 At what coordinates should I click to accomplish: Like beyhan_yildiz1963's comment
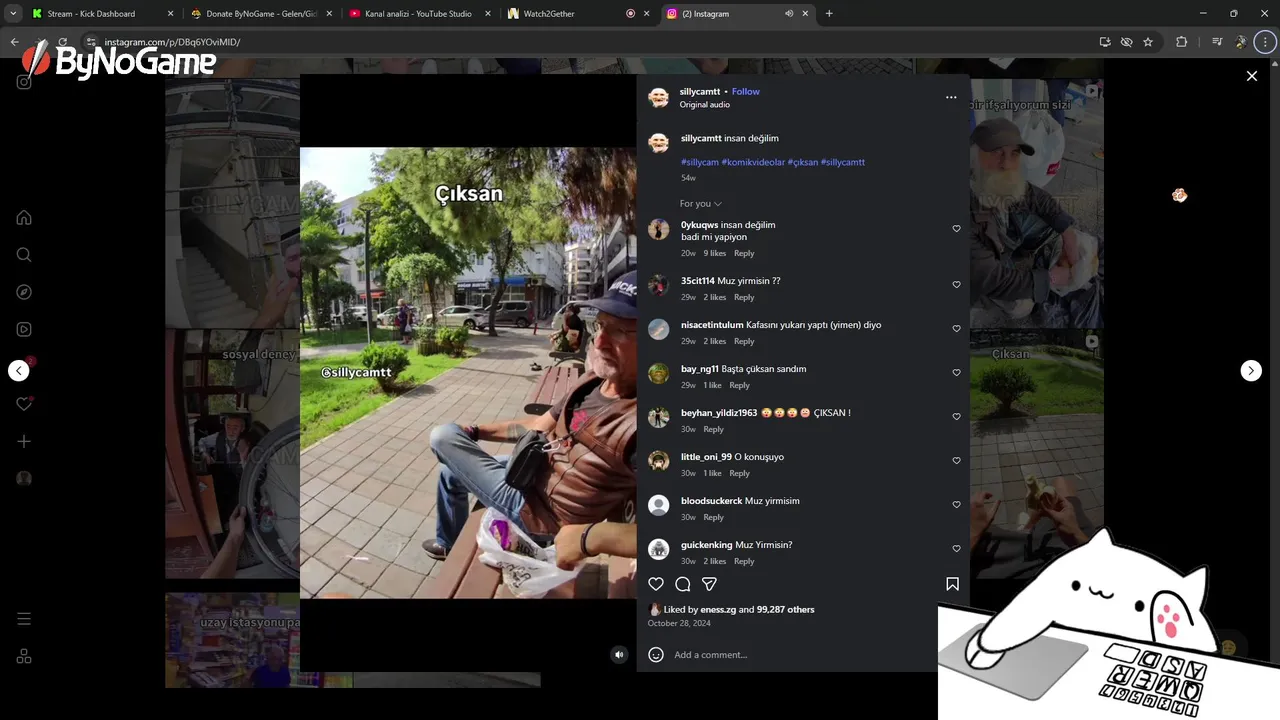[956, 417]
